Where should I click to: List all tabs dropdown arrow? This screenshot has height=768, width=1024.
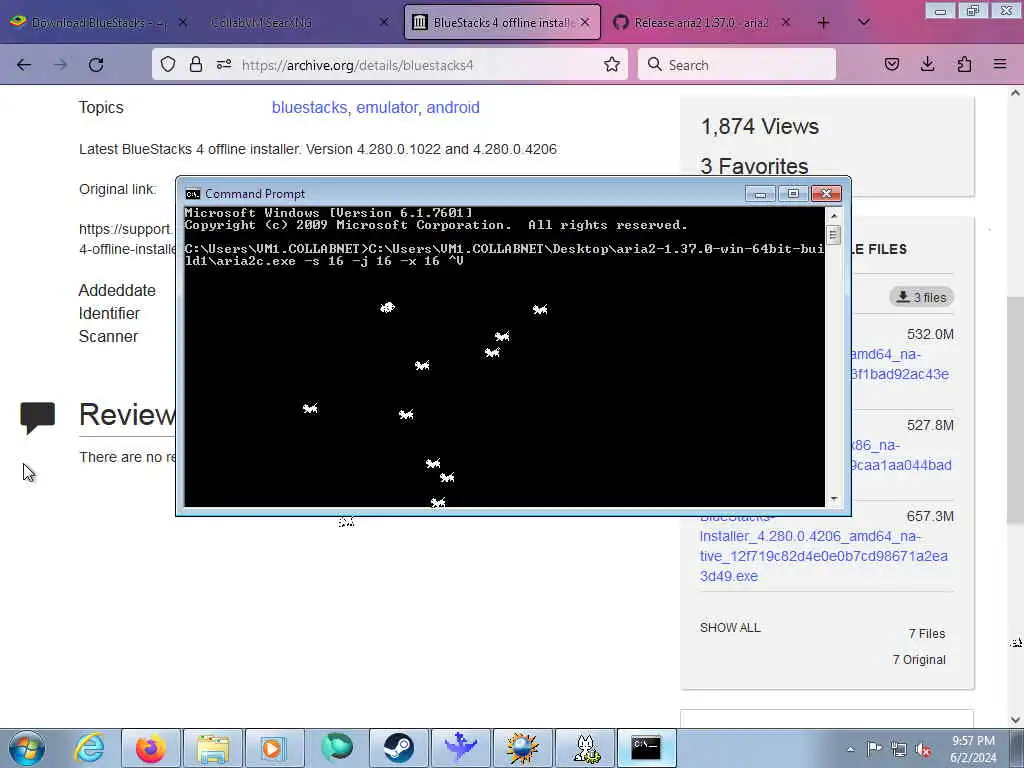click(863, 23)
